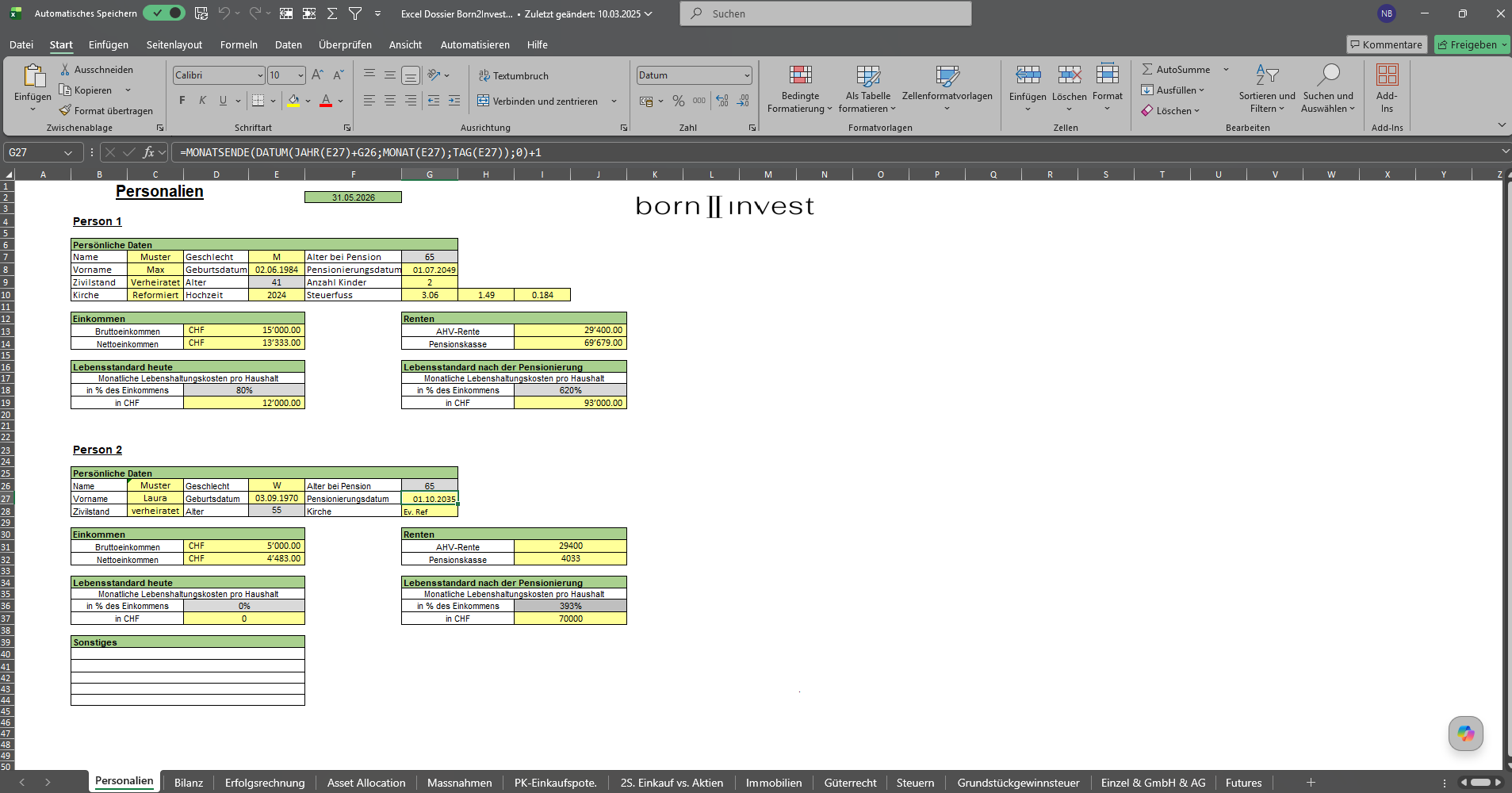1512x793 pixels.
Task: Open the Datum number format dropdown
Action: click(x=747, y=75)
